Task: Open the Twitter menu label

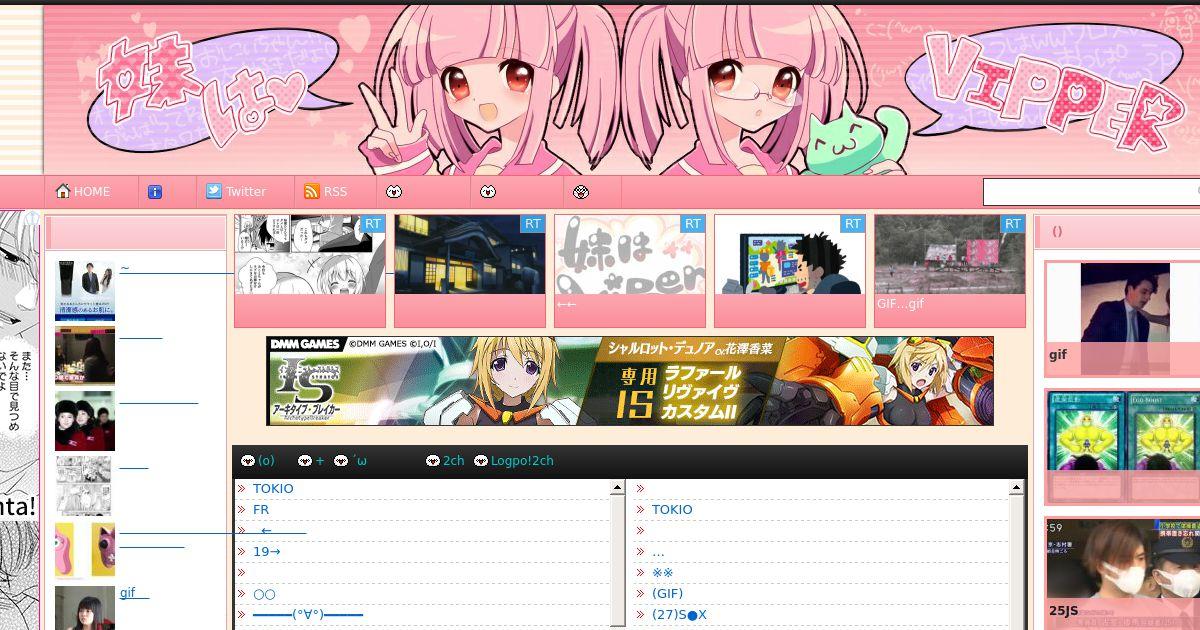Action: pos(246,192)
